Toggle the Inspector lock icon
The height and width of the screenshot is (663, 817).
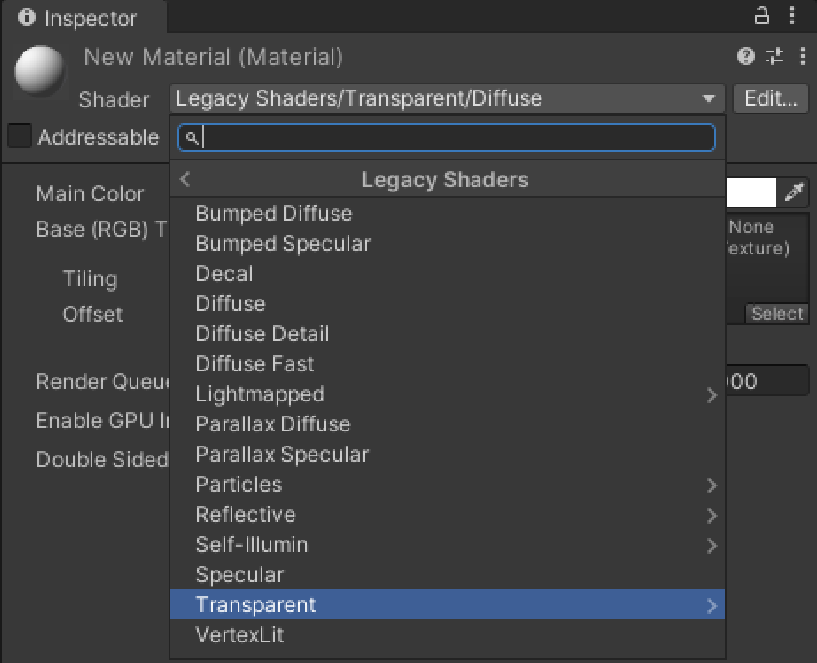click(x=761, y=16)
